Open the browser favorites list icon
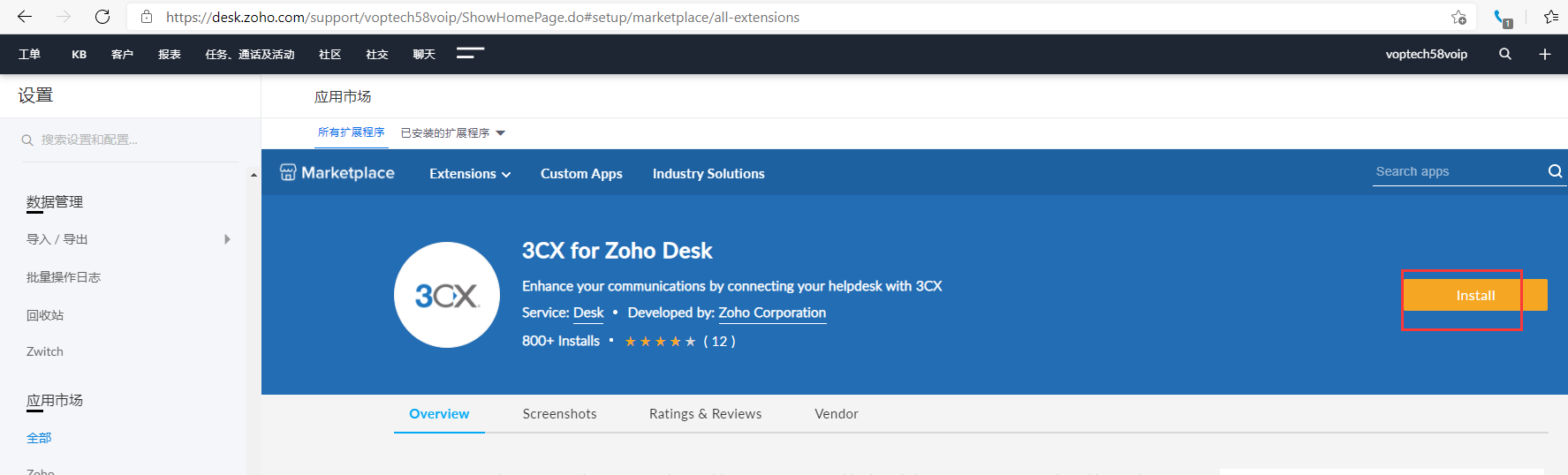Image resolution: width=1568 pixels, height=475 pixels. tap(1550, 17)
